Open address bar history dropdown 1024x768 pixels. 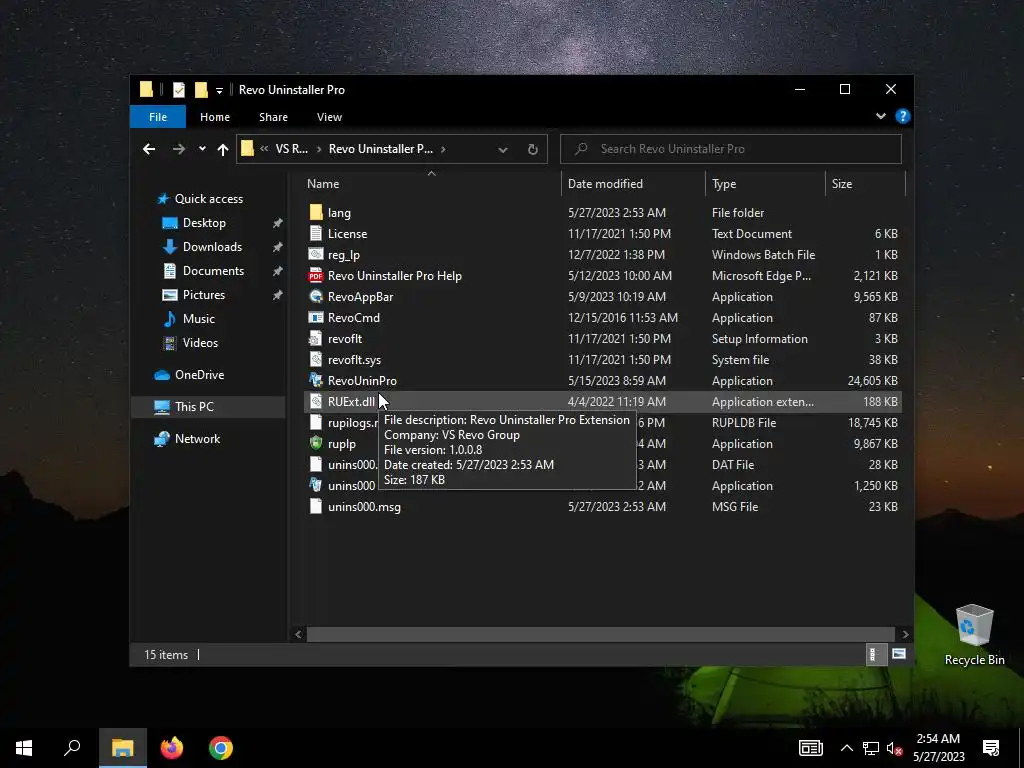coord(503,150)
